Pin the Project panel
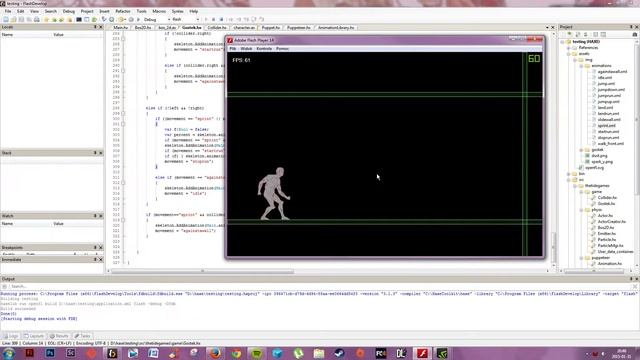640x360 pixels. pyautogui.click(x=631, y=27)
